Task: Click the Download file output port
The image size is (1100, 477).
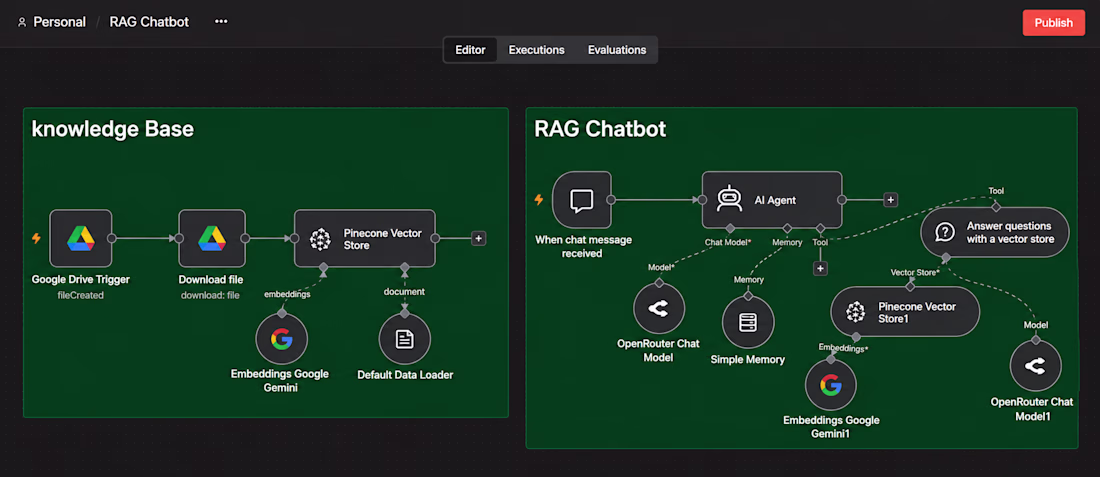Action: coord(246,238)
